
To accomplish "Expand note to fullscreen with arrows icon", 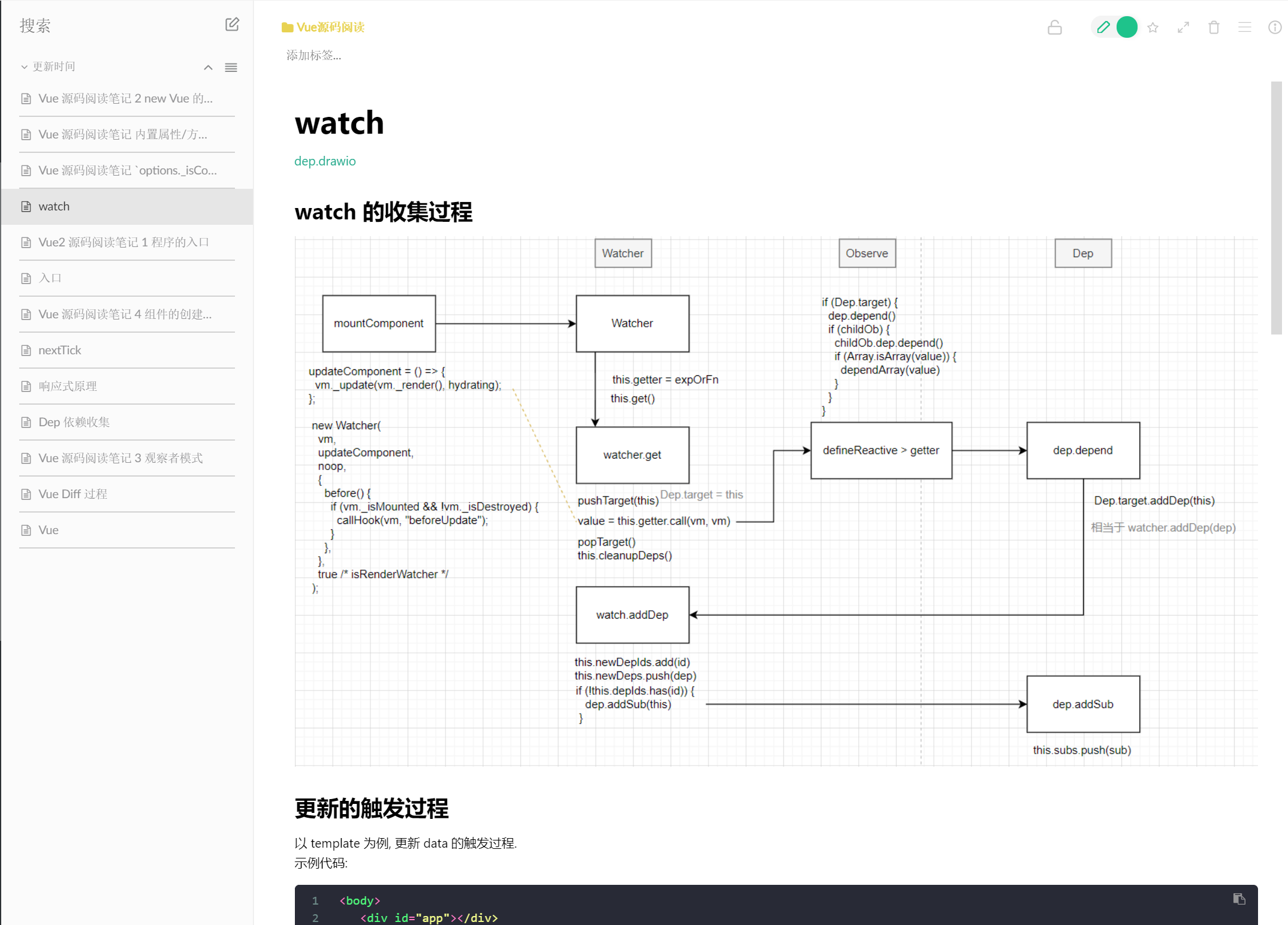I will [1183, 28].
